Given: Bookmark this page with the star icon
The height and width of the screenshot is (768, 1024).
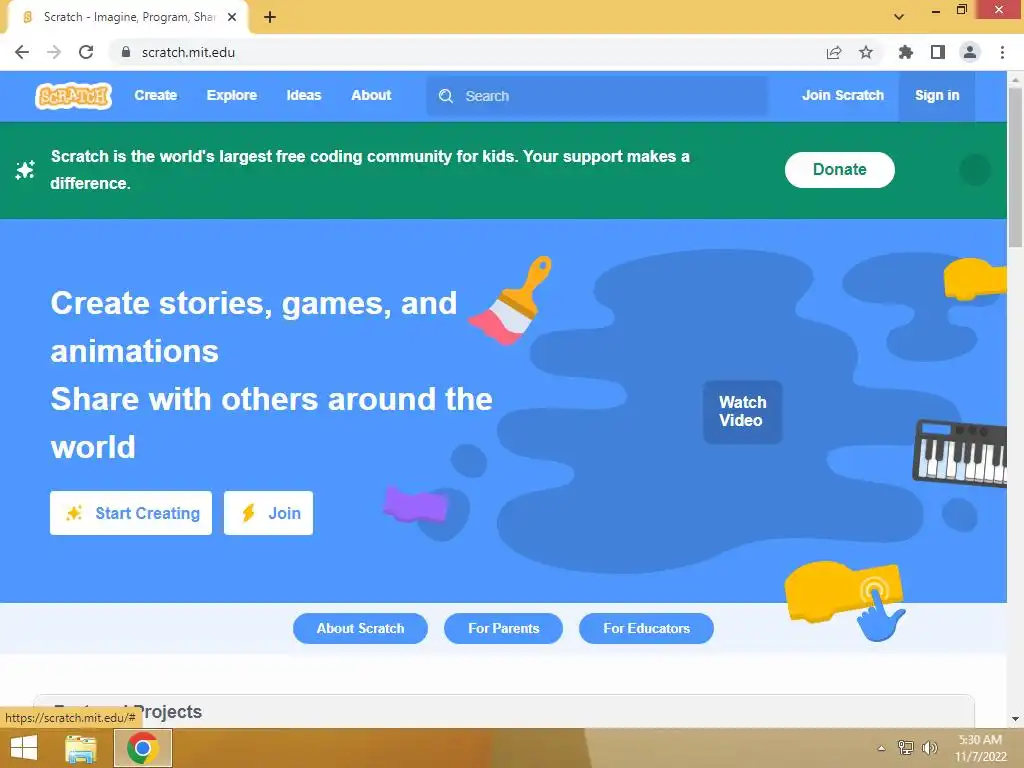Looking at the screenshot, I should [866, 52].
